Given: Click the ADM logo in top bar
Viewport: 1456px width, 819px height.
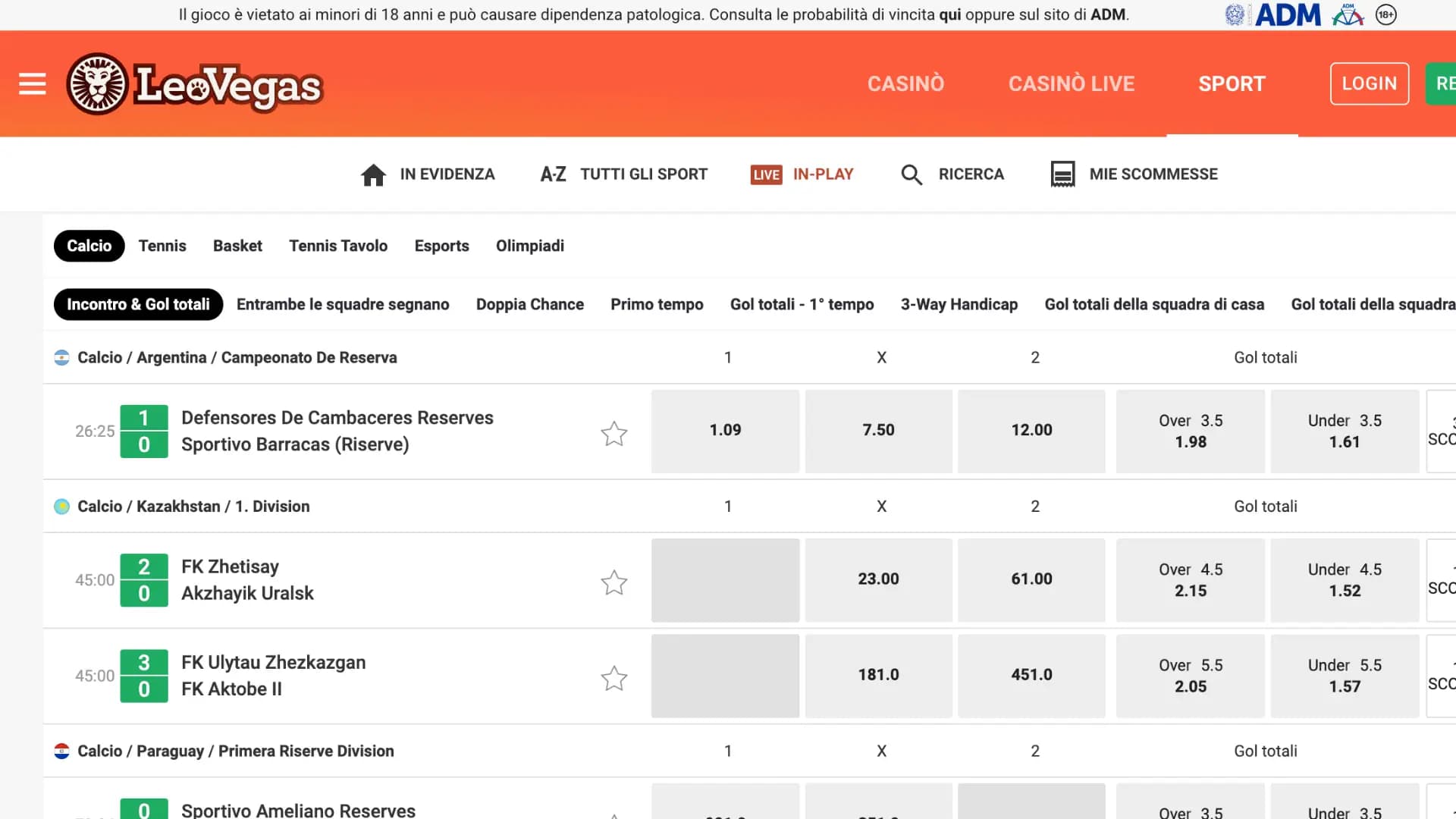Looking at the screenshot, I should 1288,14.
